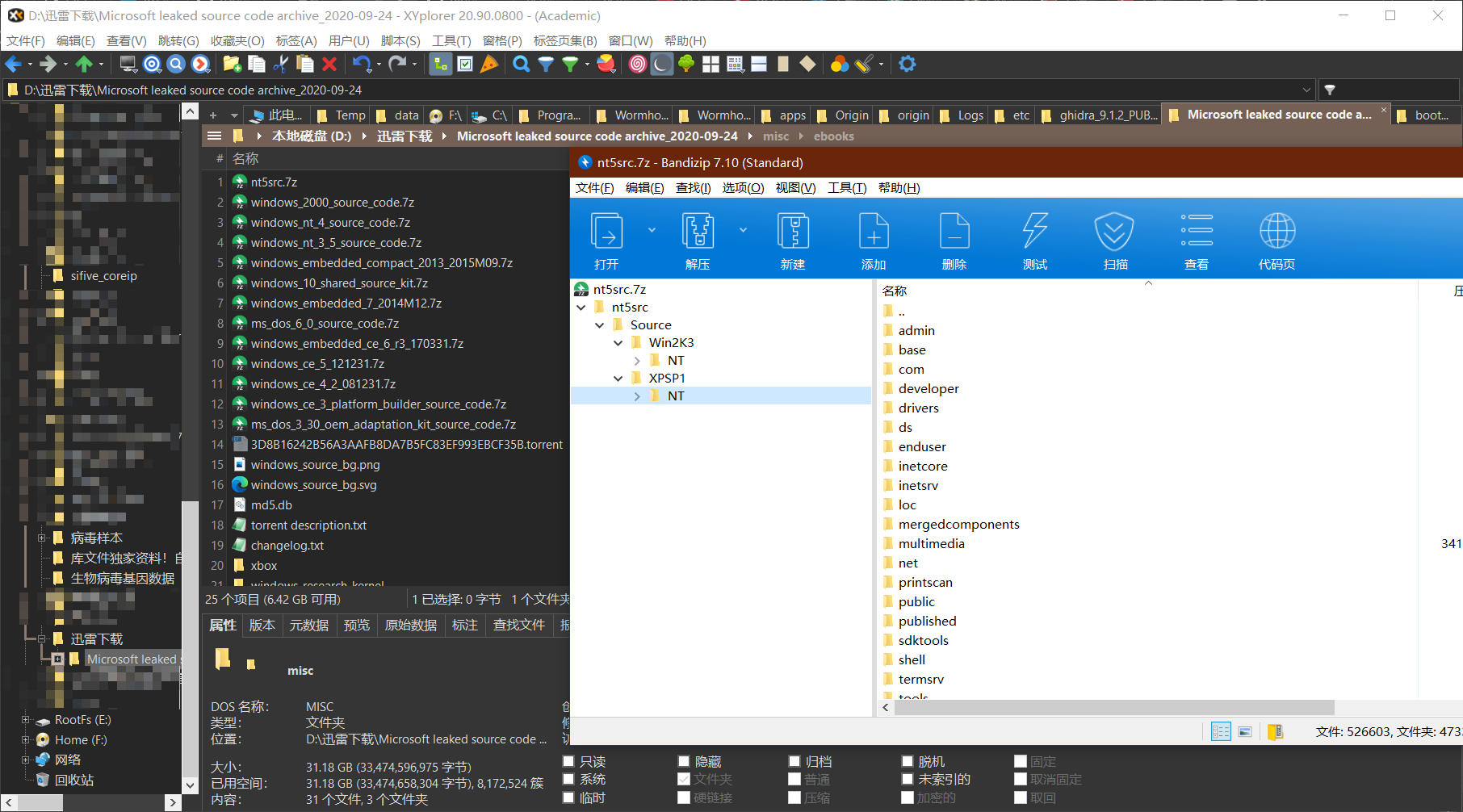The width and height of the screenshot is (1463, 812).
Task: Toggle the tree panel toolbar icon
Action: pos(440,64)
